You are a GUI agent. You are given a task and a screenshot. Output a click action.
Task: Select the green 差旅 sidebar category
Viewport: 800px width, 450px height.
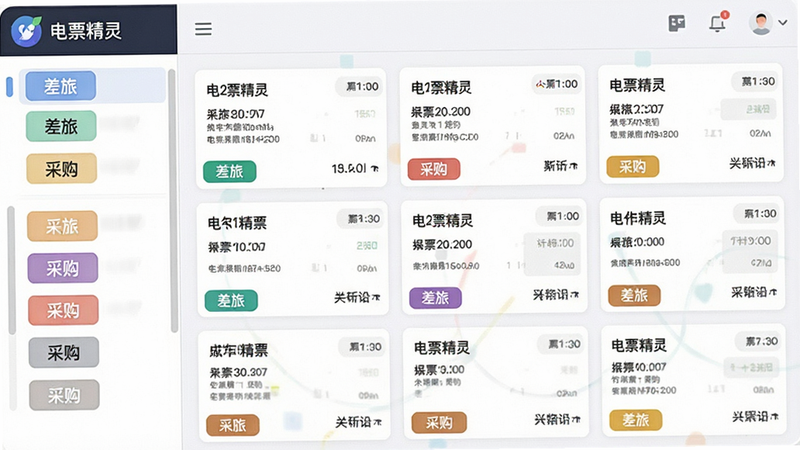61,126
